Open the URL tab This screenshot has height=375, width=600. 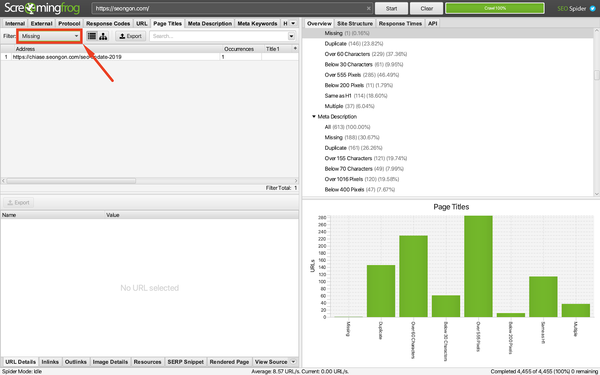(142, 23)
